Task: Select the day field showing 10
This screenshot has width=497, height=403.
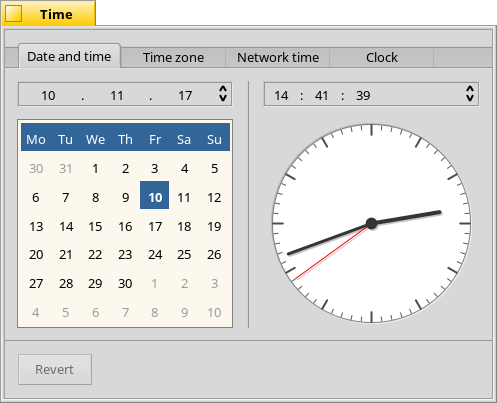Action: coord(48,96)
